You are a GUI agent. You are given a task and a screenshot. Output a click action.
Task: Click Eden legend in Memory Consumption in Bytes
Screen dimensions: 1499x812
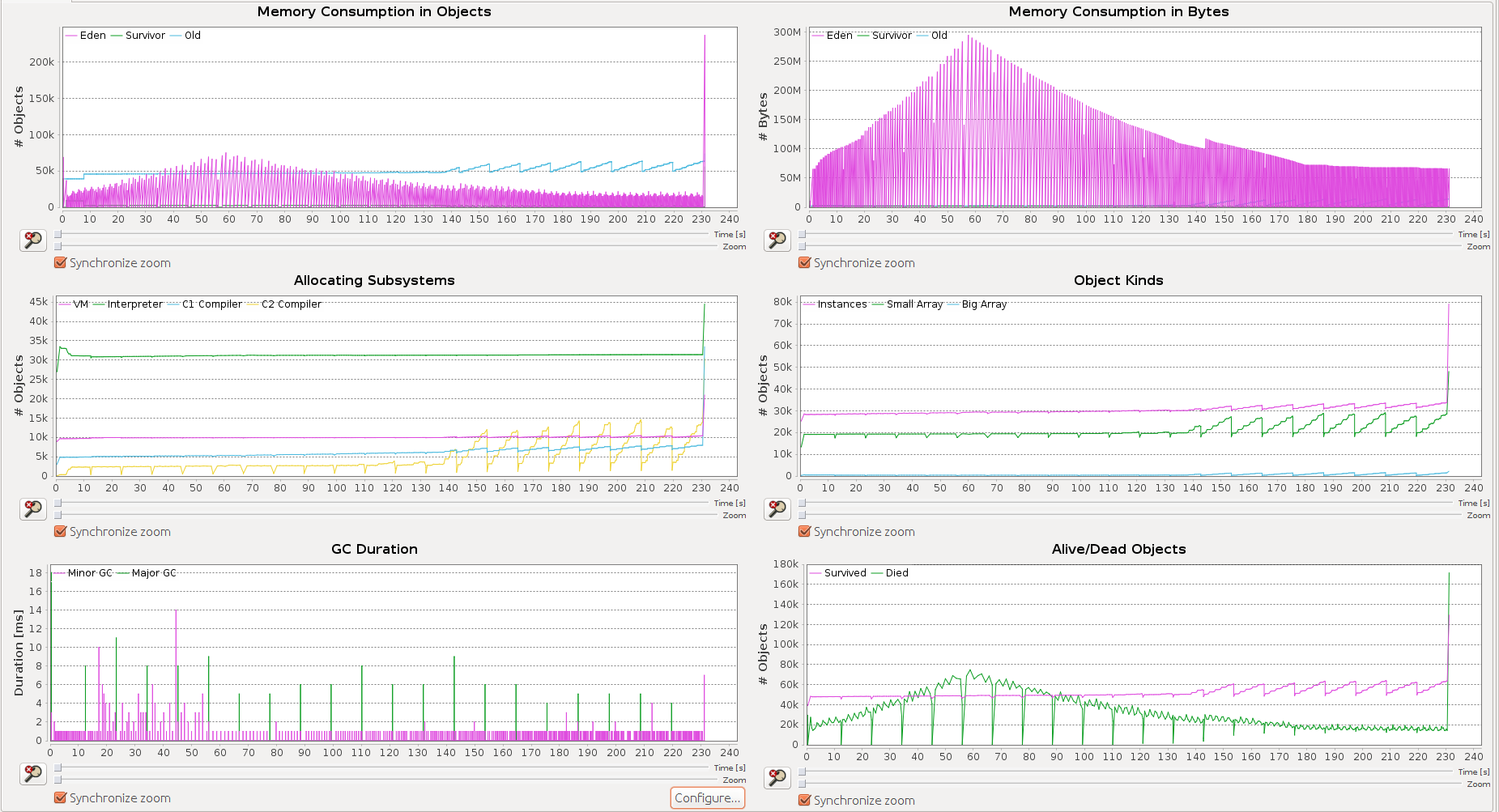(833, 36)
